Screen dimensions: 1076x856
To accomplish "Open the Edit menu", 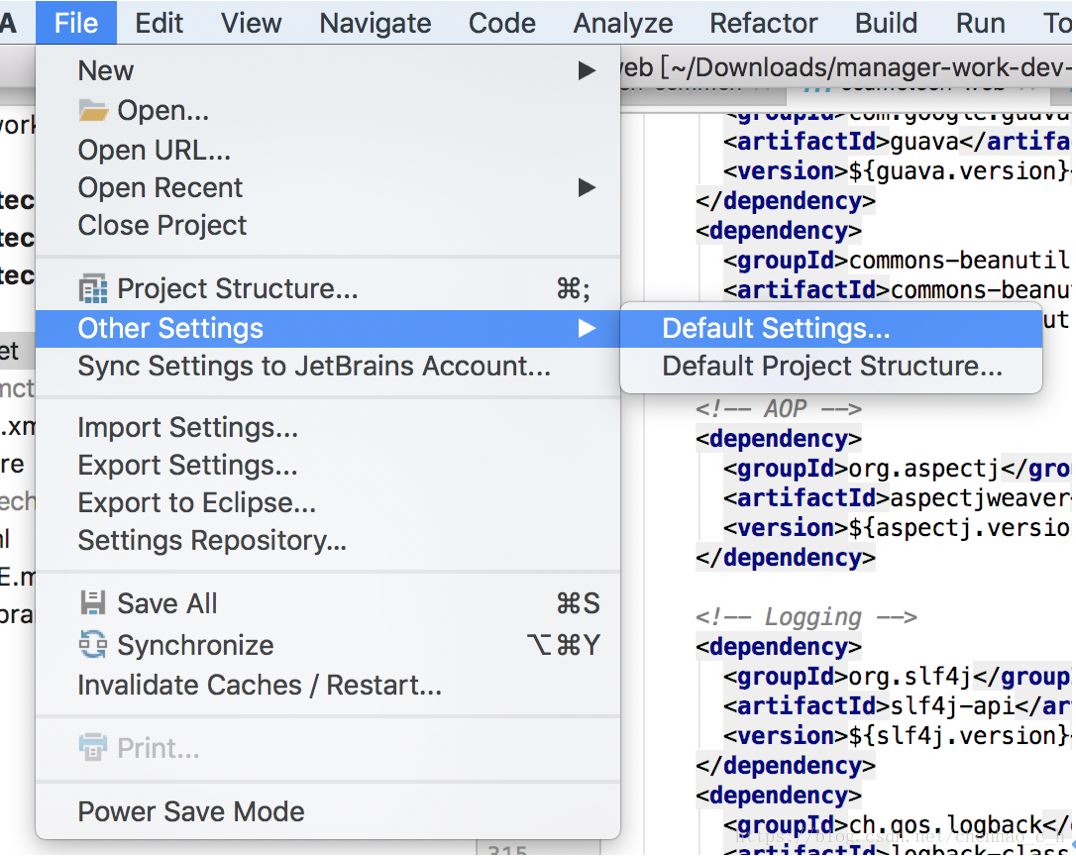I will click(159, 23).
